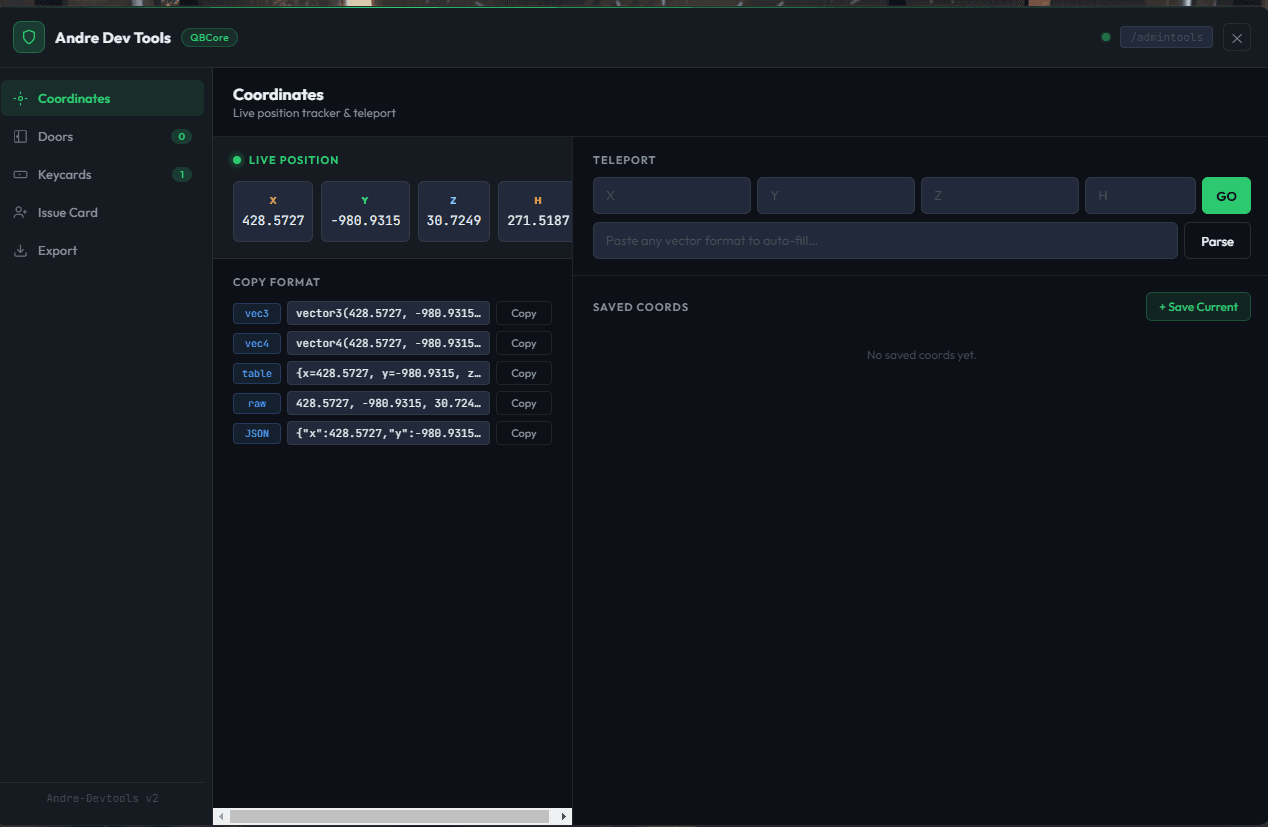Click the 'Live position tracker & teleport' subtitle
Image resolution: width=1268 pixels, height=827 pixels.
[314, 113]
